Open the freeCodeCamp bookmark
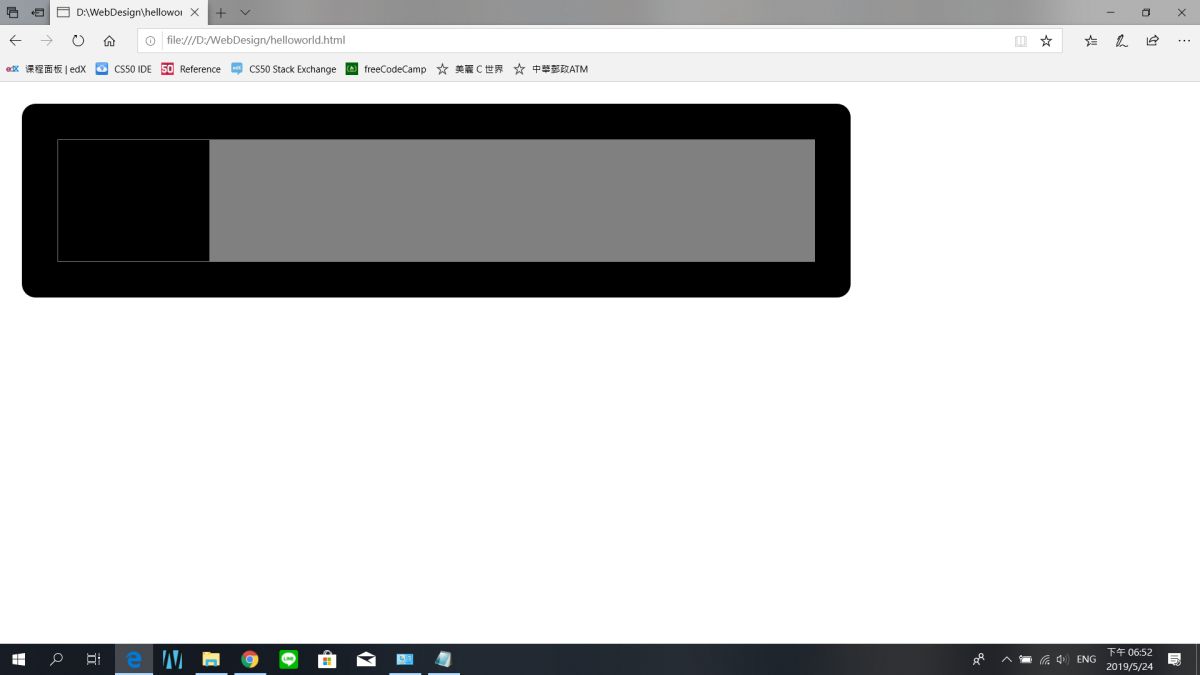This screenshot has width=1200, height=675. tap(386, 69)
